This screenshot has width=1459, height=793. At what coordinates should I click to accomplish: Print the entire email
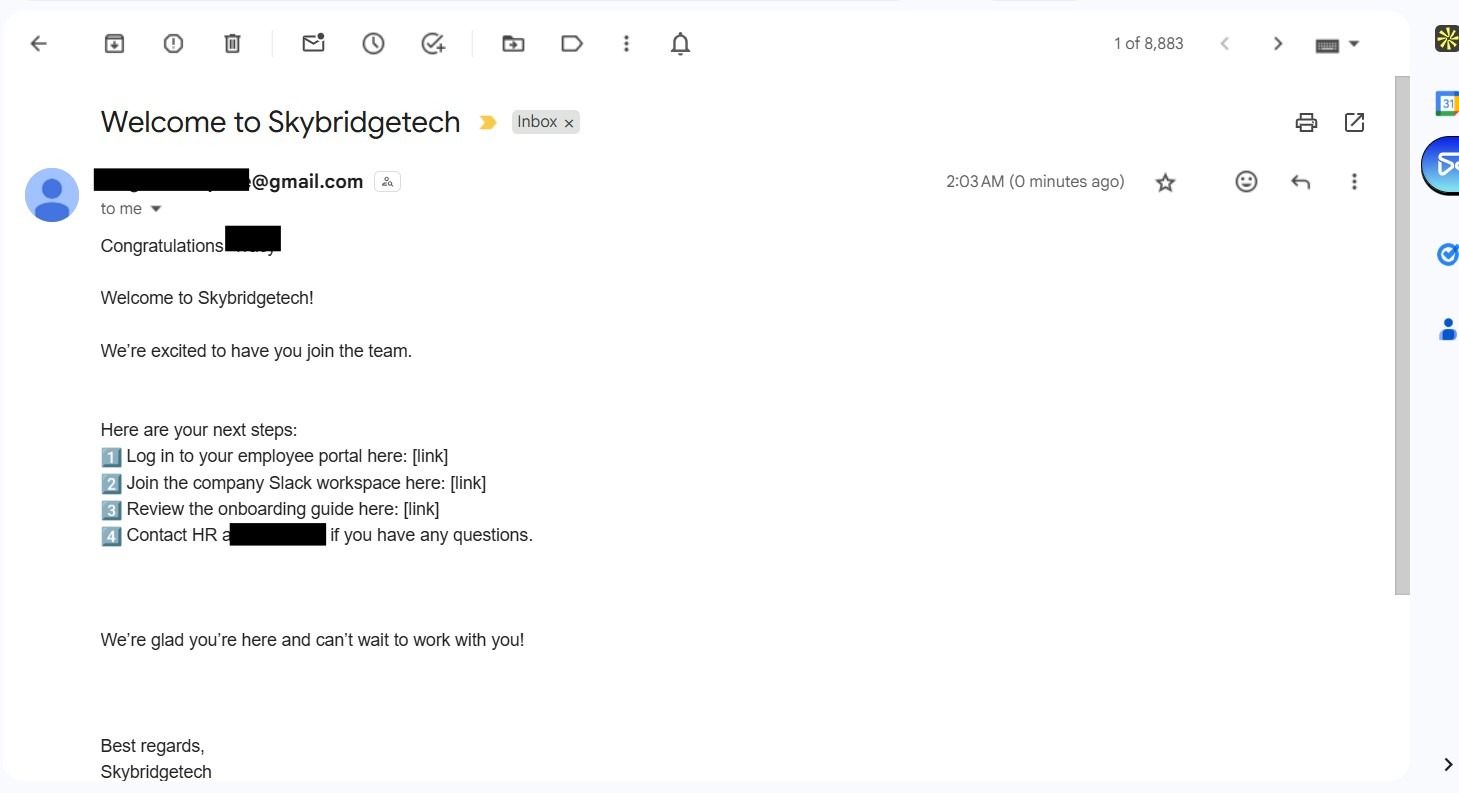point(1306,122)
